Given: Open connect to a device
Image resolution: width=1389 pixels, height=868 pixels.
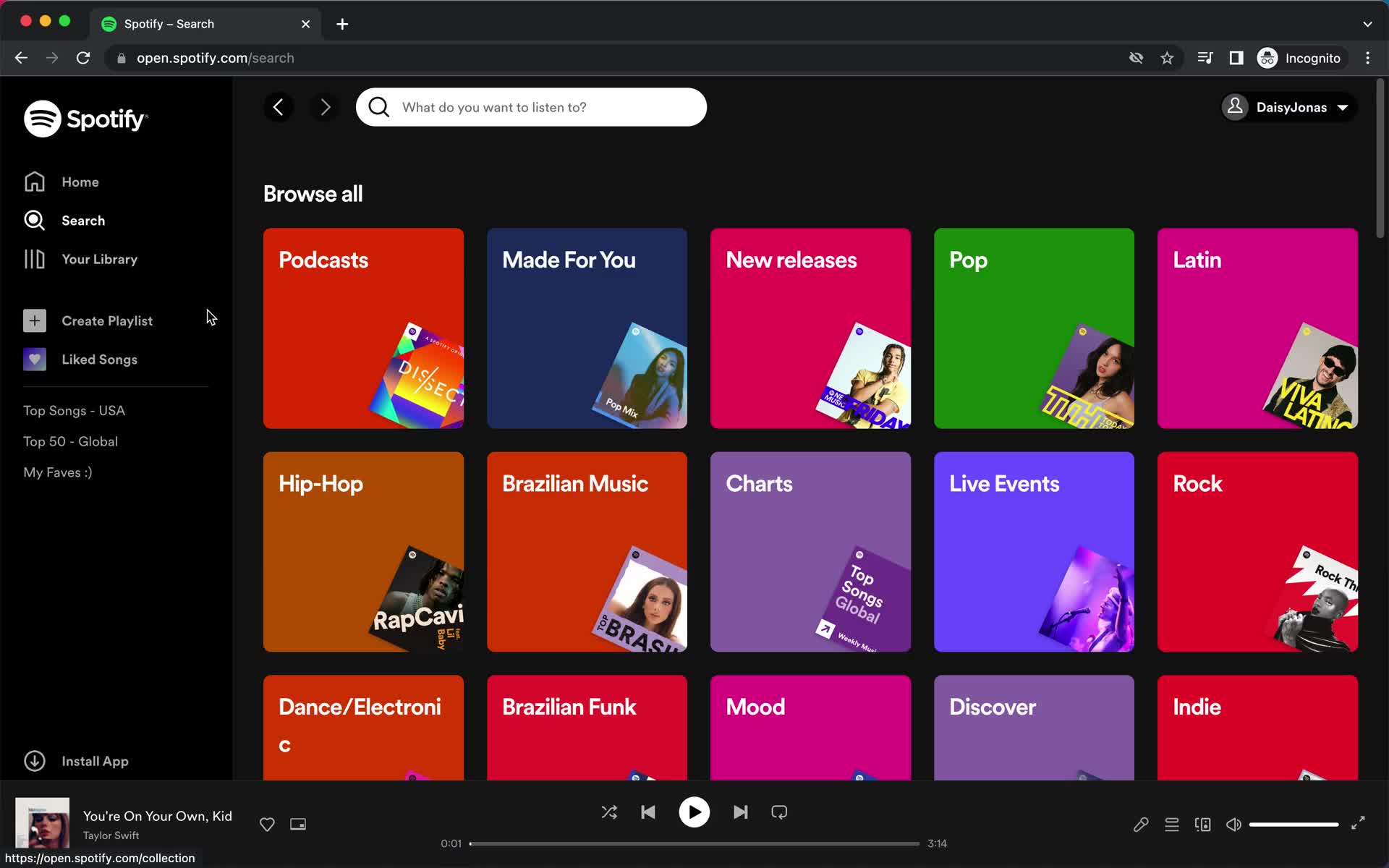Looking at the screenshot, I should [1203, 824].
